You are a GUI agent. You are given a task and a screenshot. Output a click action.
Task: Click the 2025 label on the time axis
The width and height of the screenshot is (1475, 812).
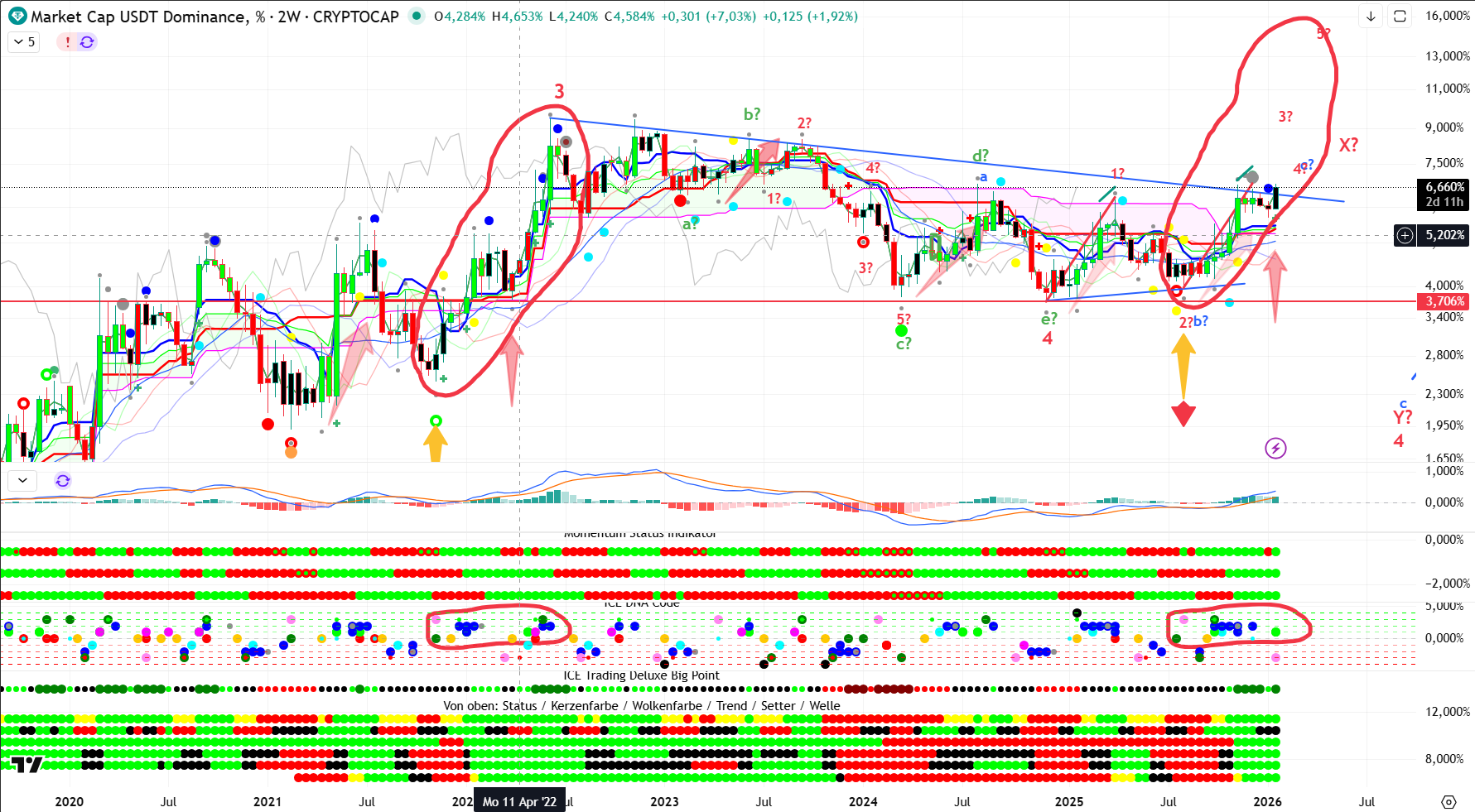1068,801
